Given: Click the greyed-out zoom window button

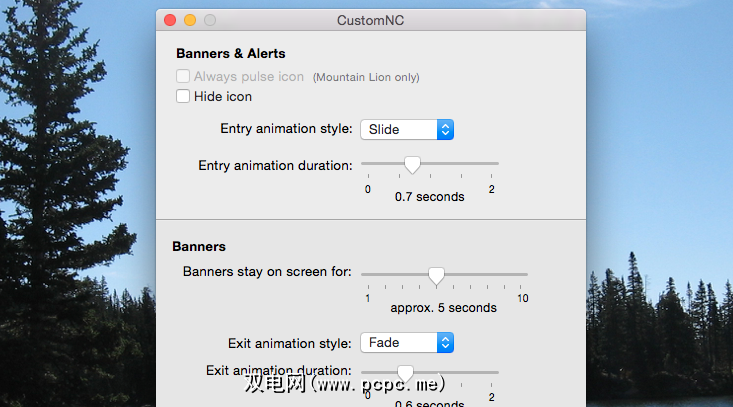Looking at the screenshot, I should click(x=209, y=20).
